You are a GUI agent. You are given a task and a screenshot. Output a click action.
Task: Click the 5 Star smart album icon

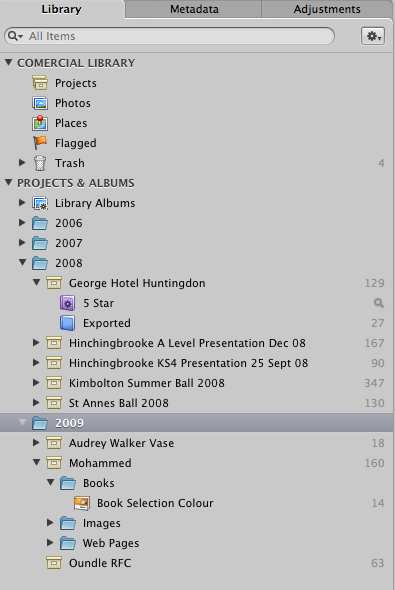[67, 303]
